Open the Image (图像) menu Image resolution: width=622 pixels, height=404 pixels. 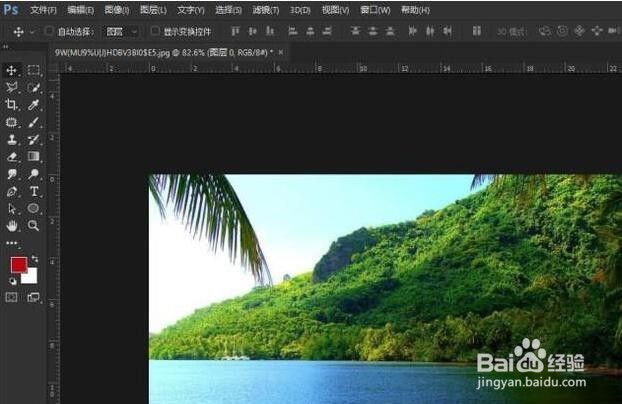117,10
